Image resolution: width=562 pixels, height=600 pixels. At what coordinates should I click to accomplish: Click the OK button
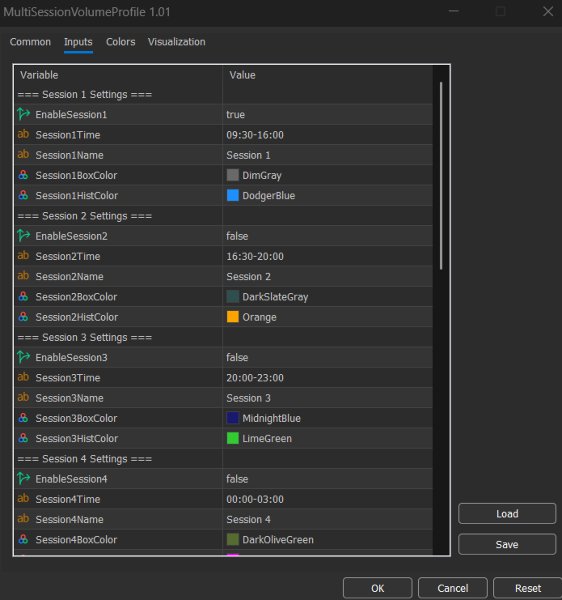(x=378, y=588)
